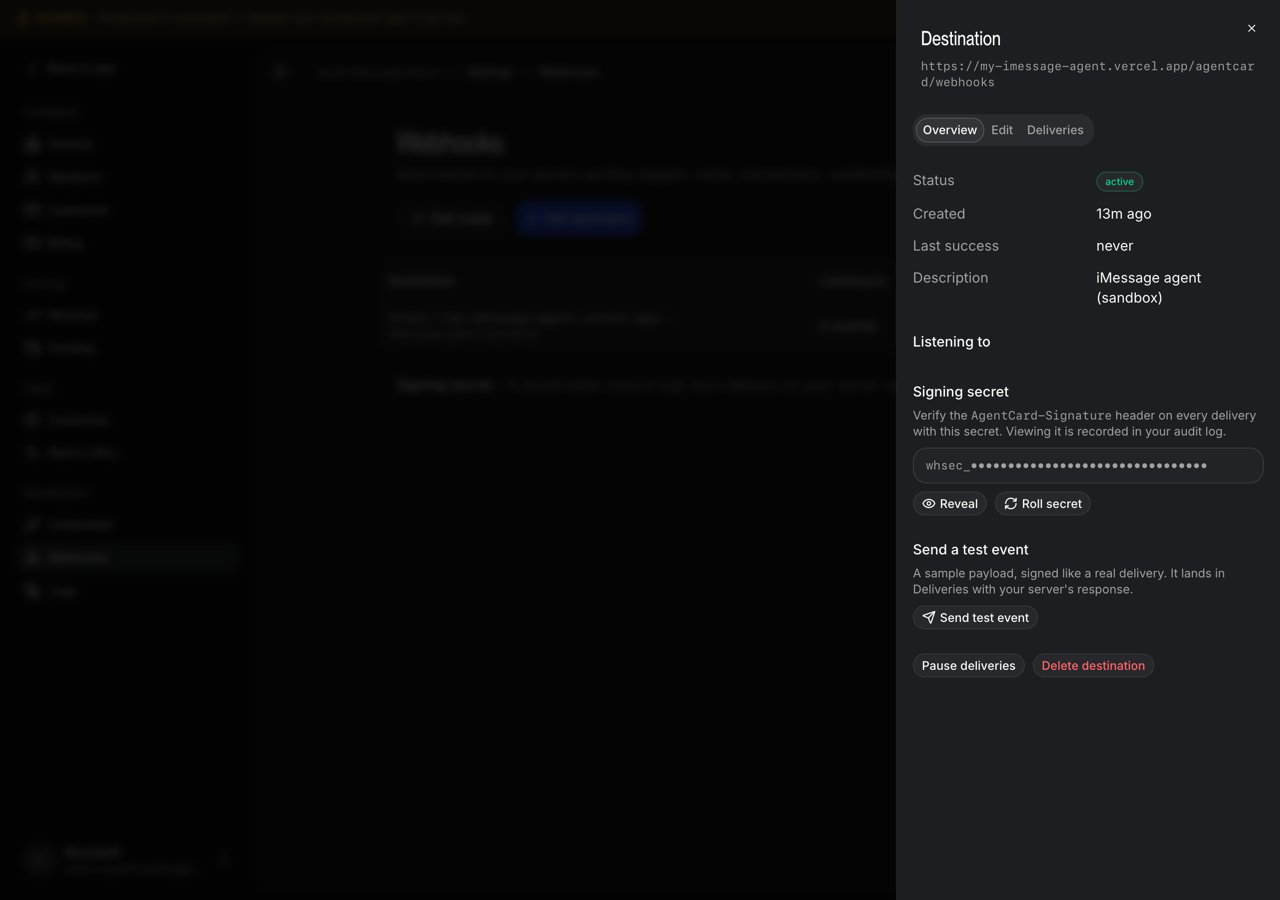Click the green "active" status badge
Image resolution: width=1280 pixels, height=900 pixels.
1119,182
